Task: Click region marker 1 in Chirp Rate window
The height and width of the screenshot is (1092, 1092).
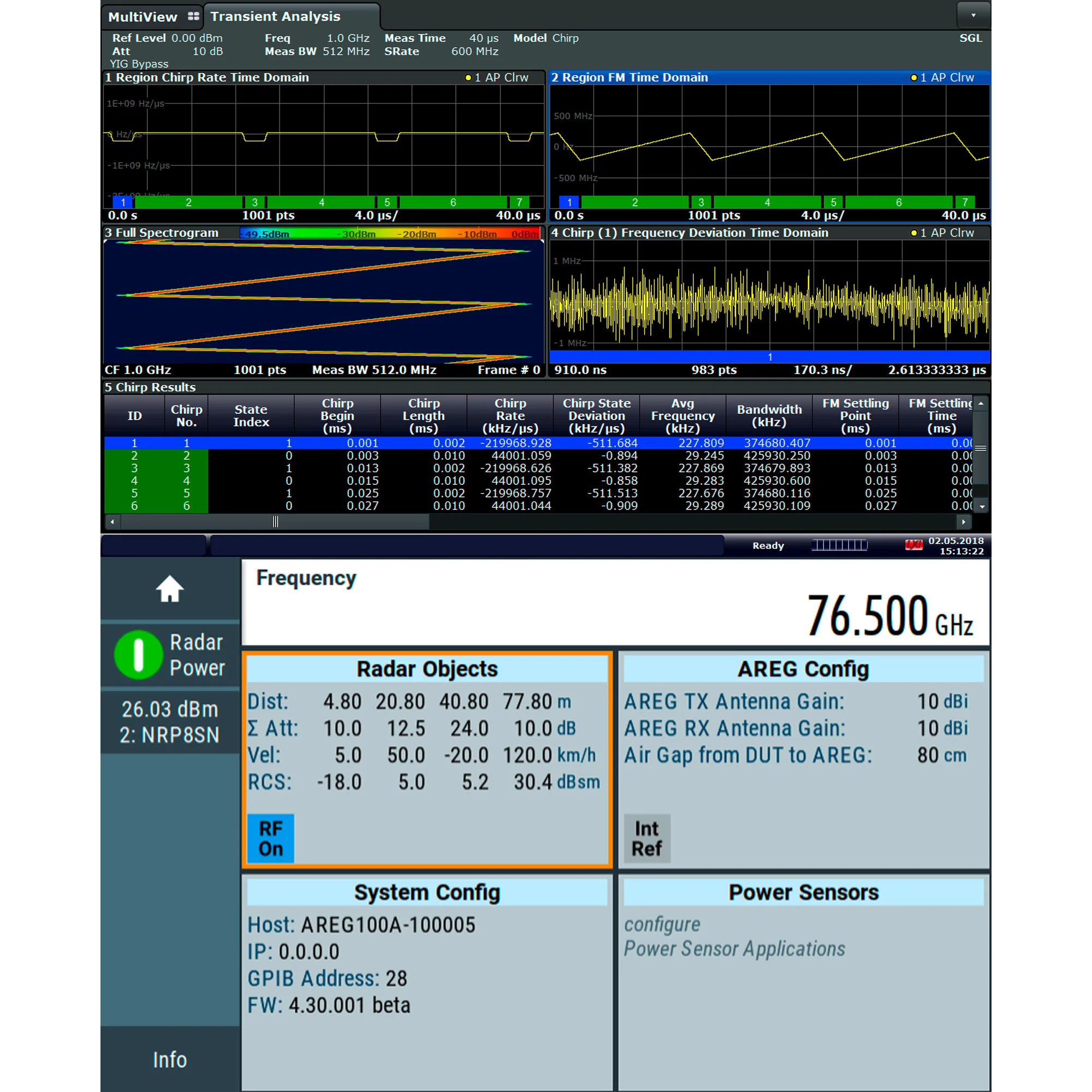Action: click(x=123, y=203)
